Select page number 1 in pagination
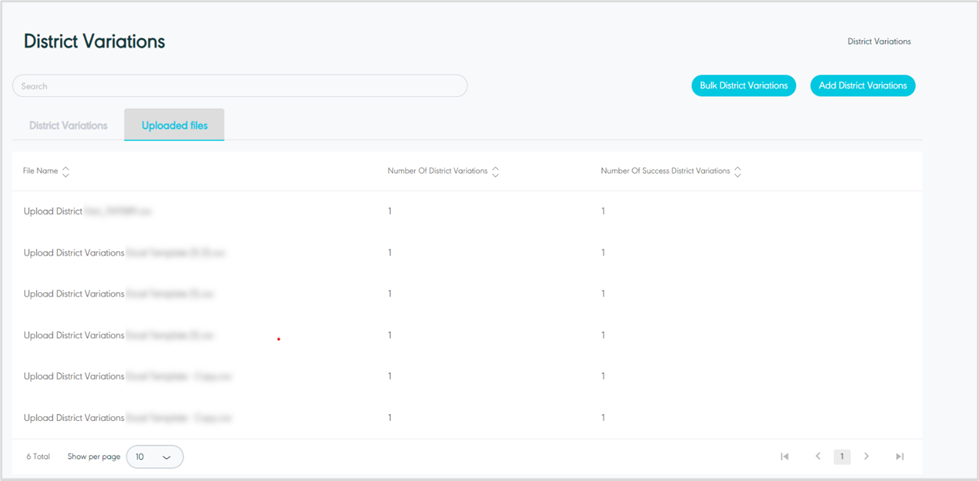This screenshot has width=979, height=481. (x=842, y=457)
